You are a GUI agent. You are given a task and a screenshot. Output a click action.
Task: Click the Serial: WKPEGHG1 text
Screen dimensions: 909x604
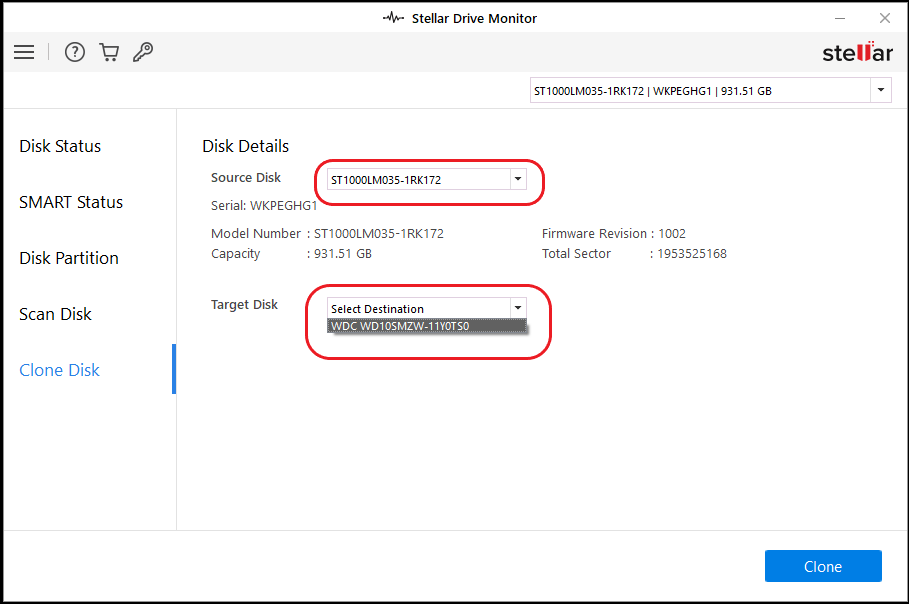[x=264, y=205]
